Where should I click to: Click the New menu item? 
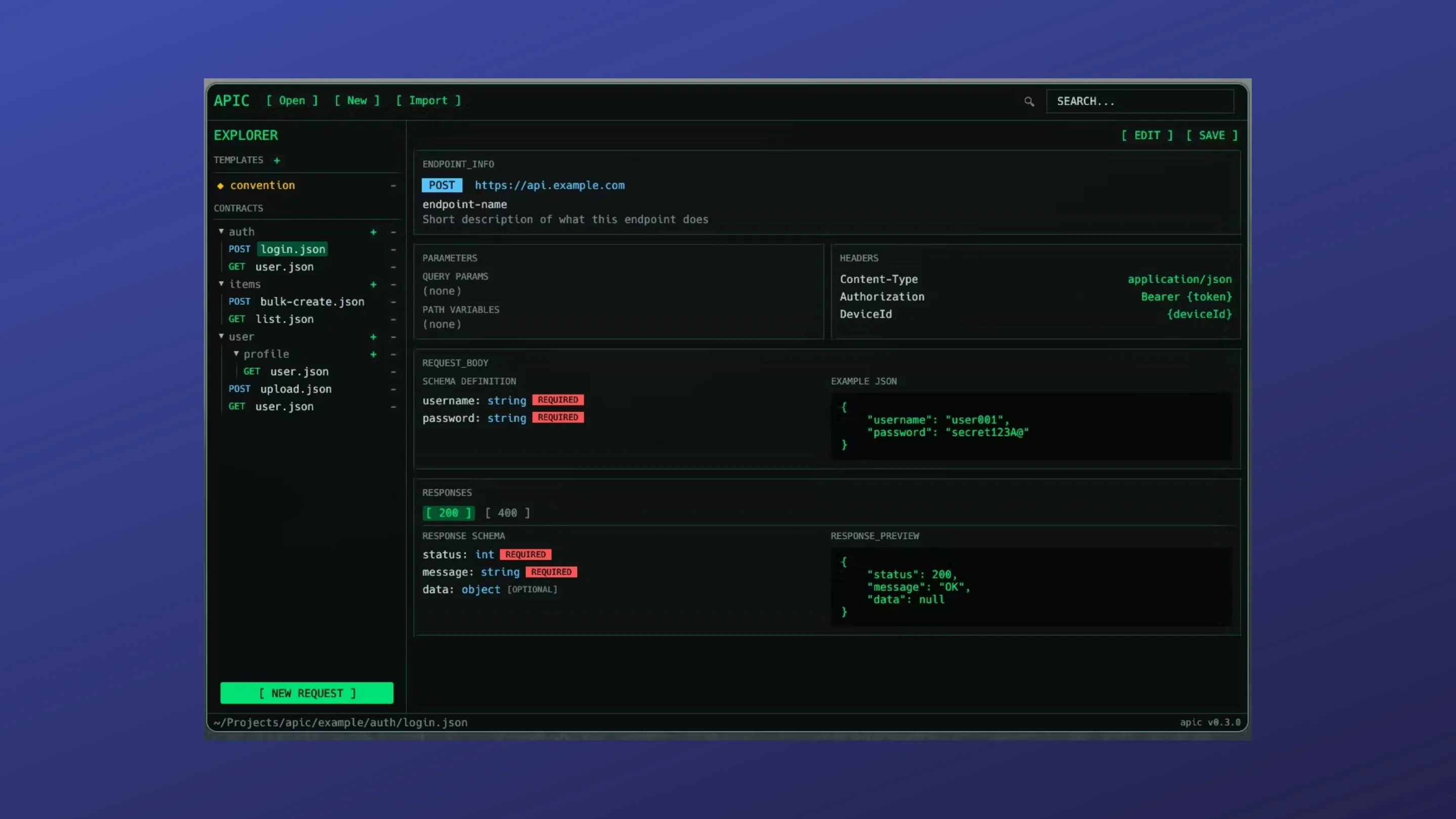[356, 101]
